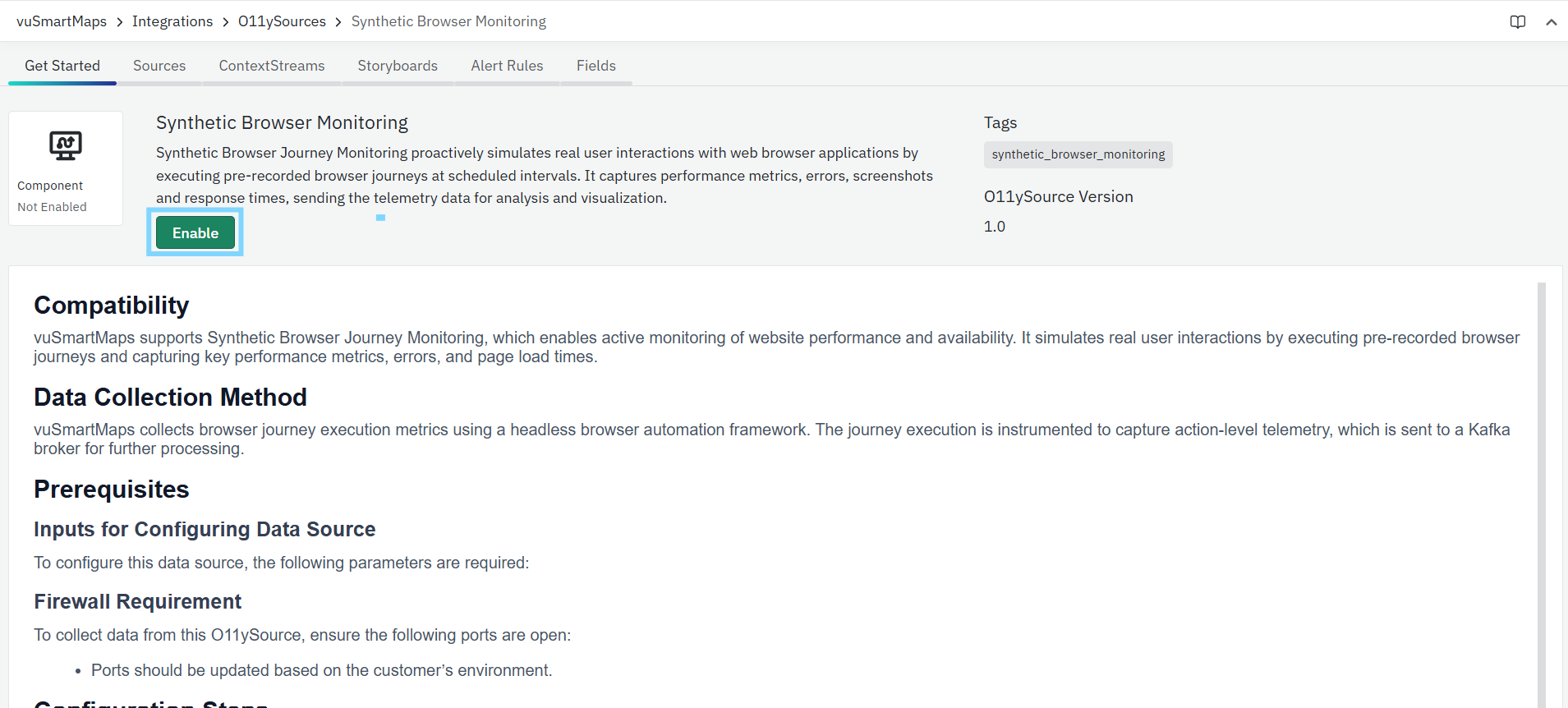Switch to the Alert Rules tab

(507, 66)
